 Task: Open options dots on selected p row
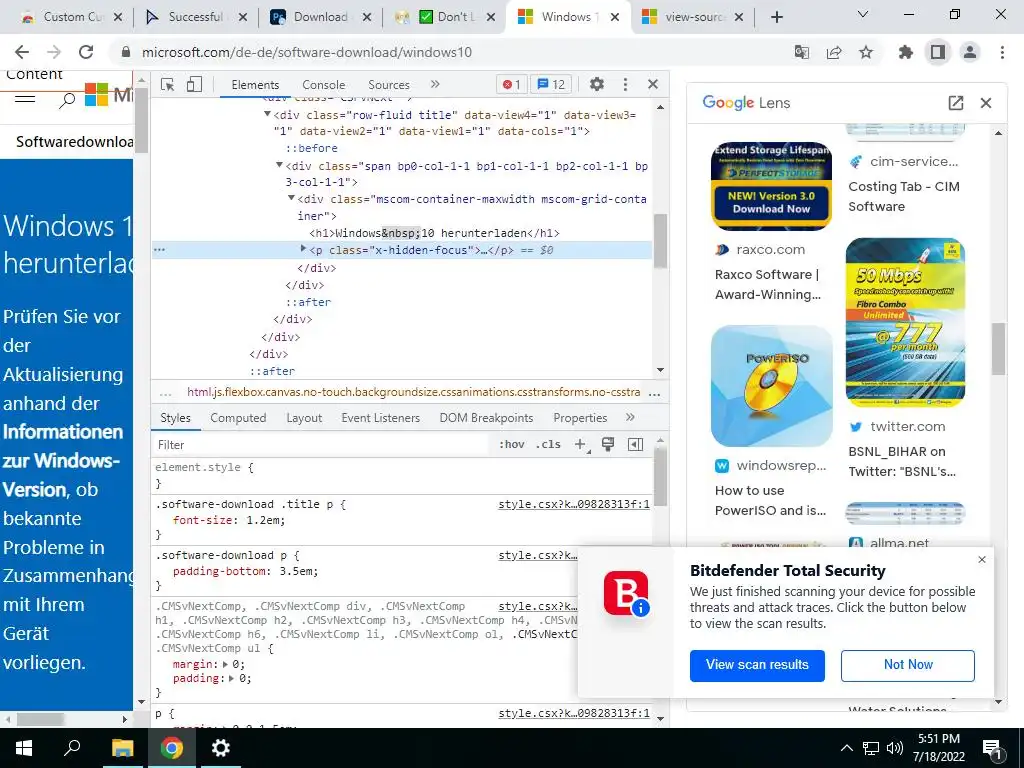click(x=159, y=250)
